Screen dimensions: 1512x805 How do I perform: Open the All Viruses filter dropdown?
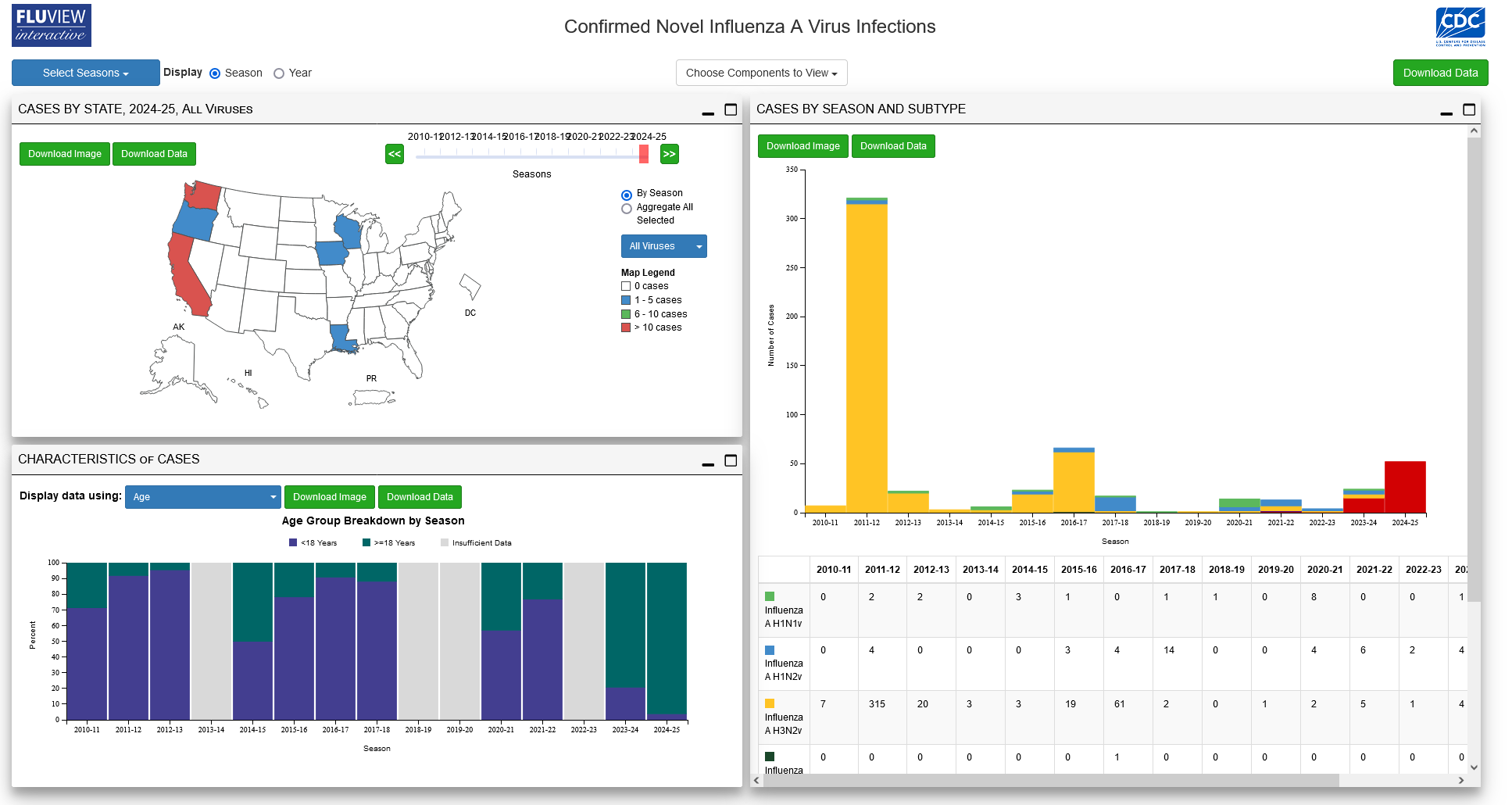tap(663, 246)
